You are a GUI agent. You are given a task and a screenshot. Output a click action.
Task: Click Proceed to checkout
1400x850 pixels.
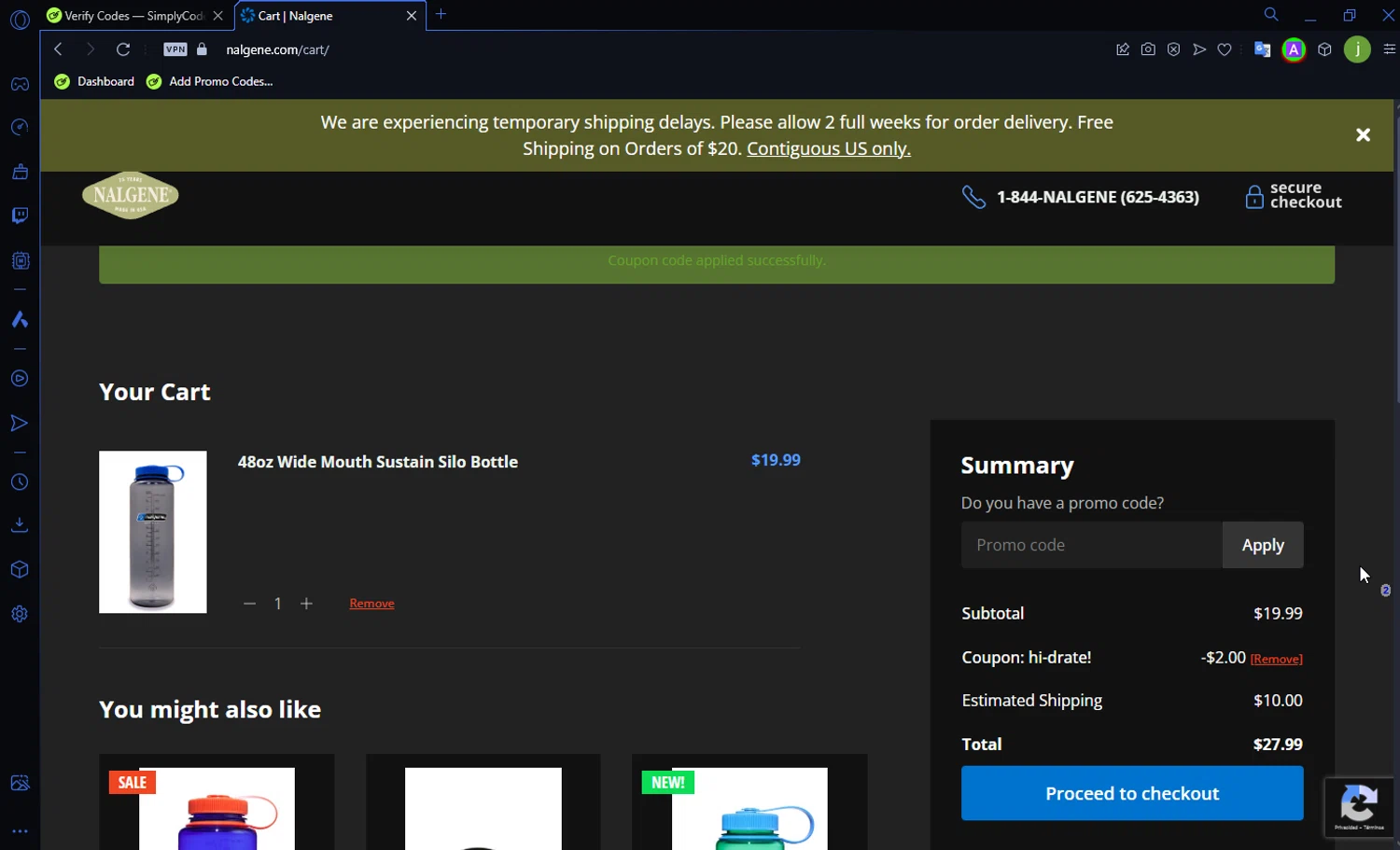pos(1132,793)
